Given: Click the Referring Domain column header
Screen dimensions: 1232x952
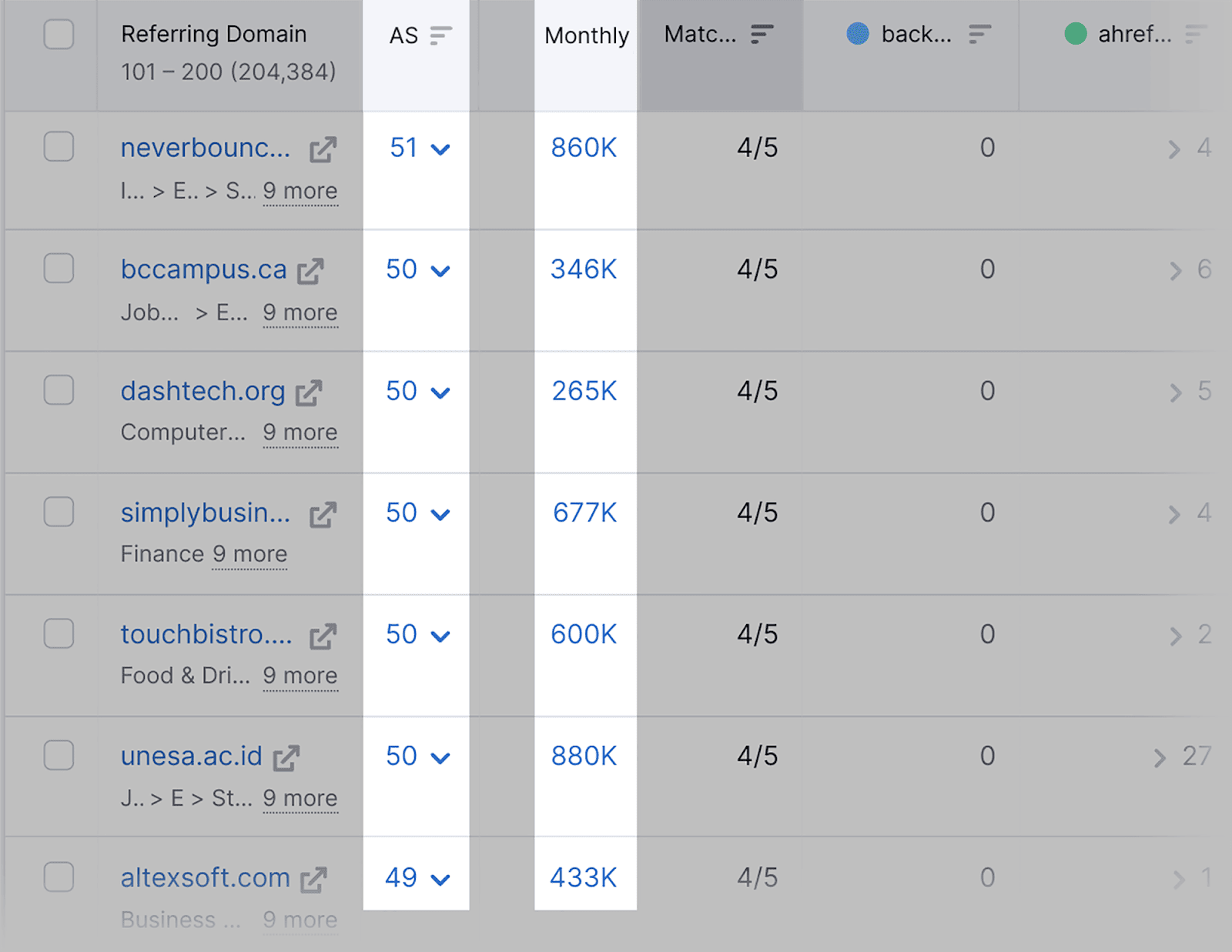Looking at the screenshot, I should tap(214, 34).
